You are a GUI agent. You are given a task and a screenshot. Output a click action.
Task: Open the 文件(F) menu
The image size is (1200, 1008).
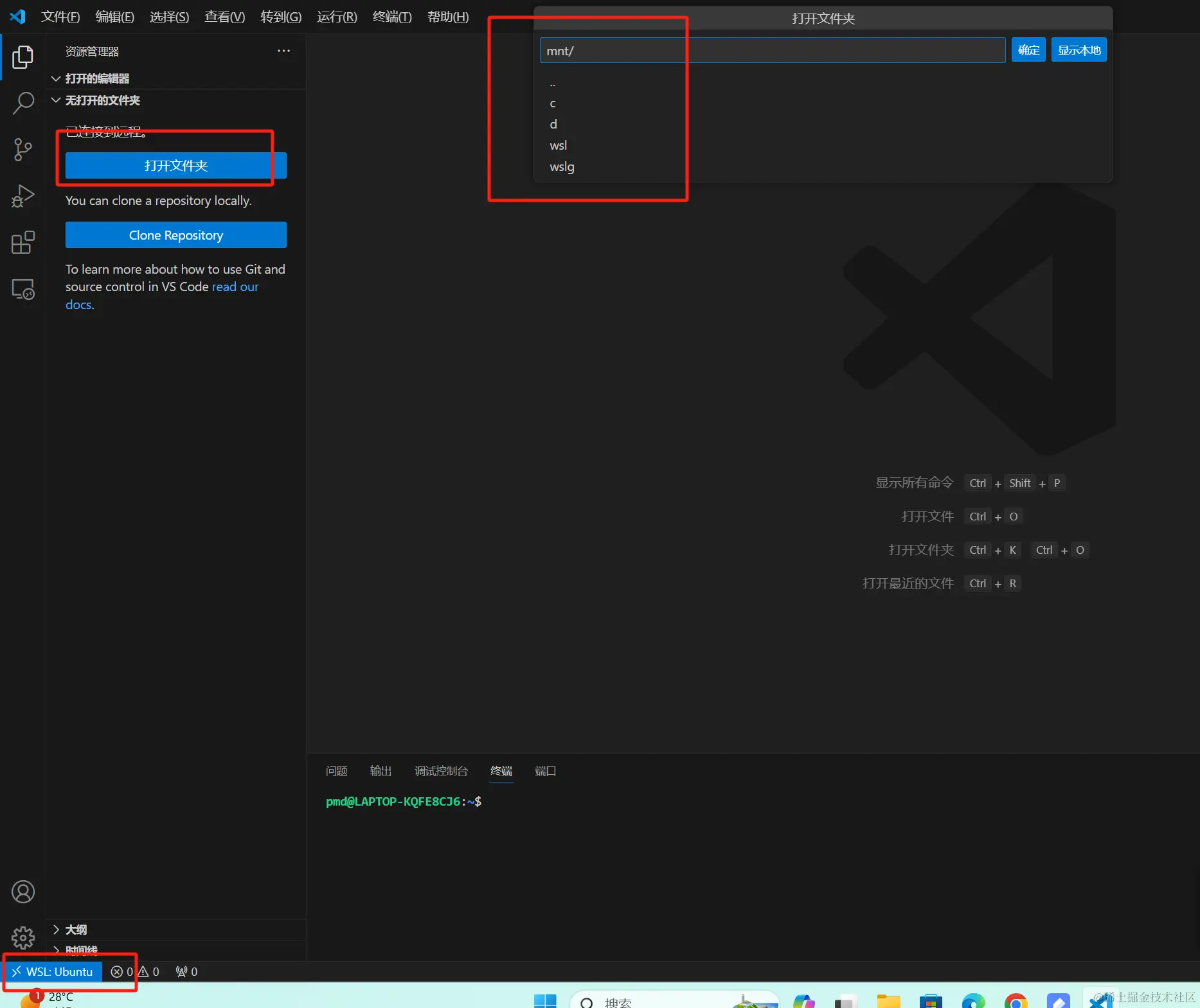coord(60,17)
